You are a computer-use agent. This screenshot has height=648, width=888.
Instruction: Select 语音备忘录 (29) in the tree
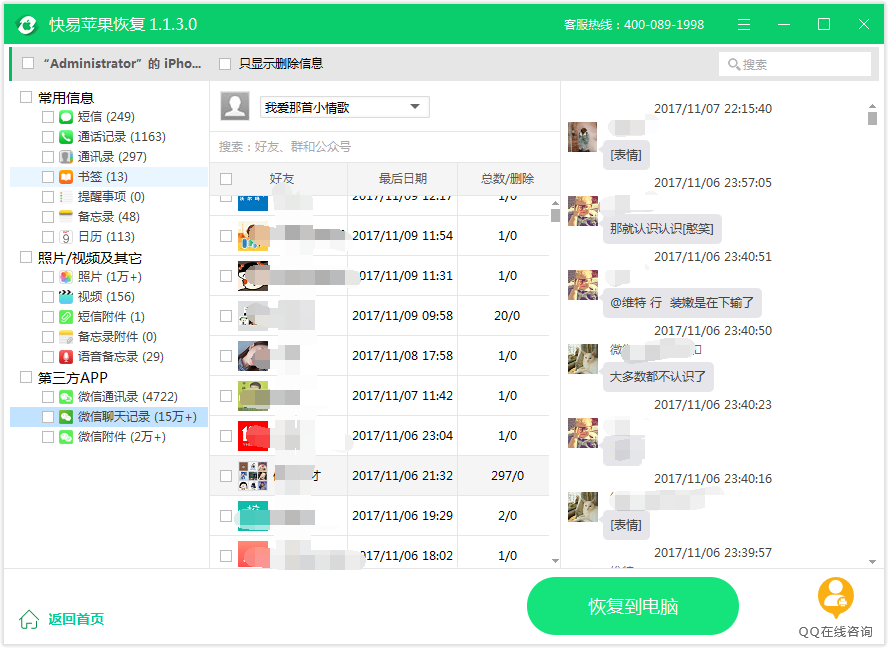121,357
